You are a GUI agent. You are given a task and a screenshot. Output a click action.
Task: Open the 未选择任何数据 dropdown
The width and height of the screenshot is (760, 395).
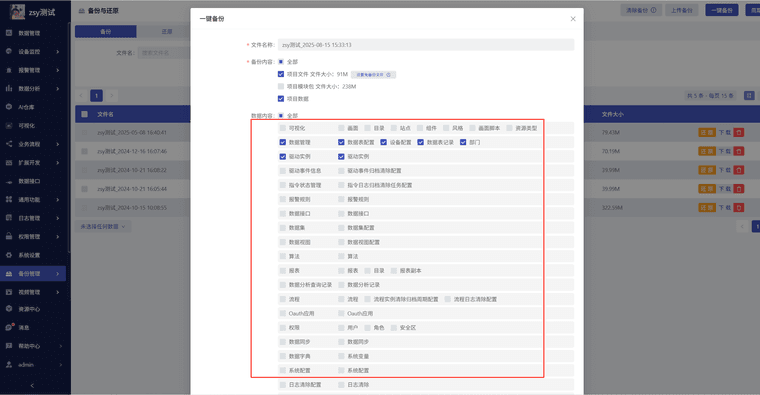(x=103, y=226)
